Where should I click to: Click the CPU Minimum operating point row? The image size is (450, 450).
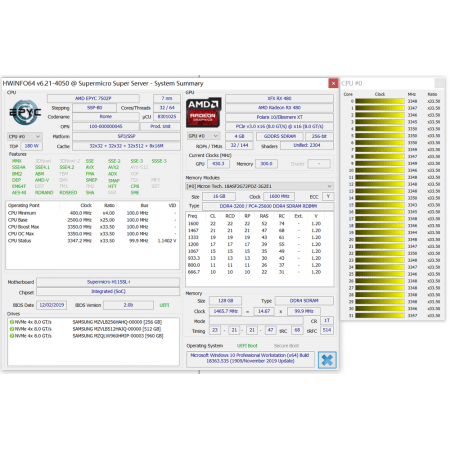point(92,213)
